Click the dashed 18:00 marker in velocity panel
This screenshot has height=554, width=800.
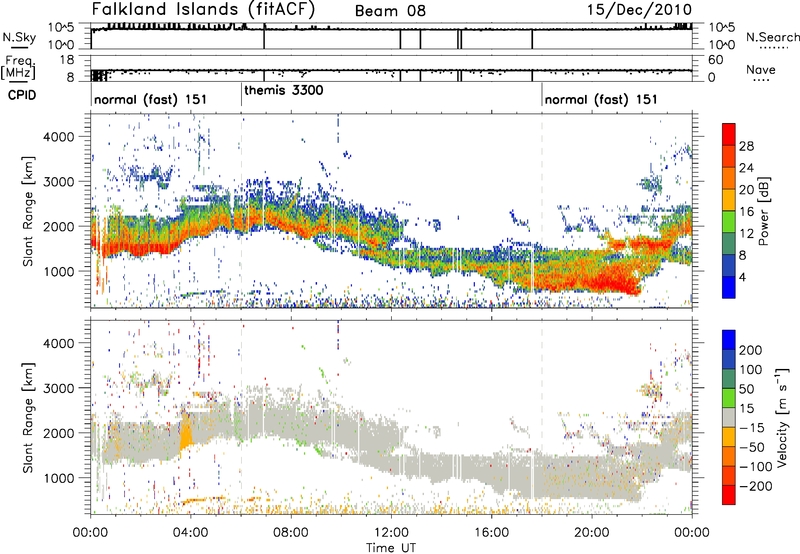pyautogui.click(x=542, y=417)
